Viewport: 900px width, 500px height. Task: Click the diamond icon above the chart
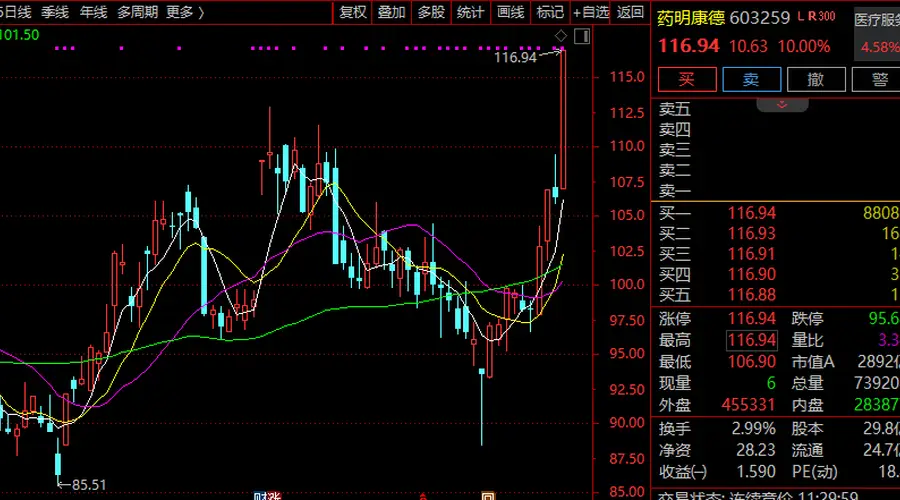tap(561, 37)
